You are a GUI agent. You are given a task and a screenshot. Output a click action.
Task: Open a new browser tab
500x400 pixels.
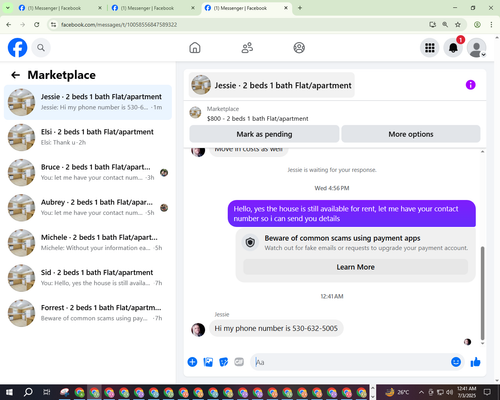click(300, 8)
